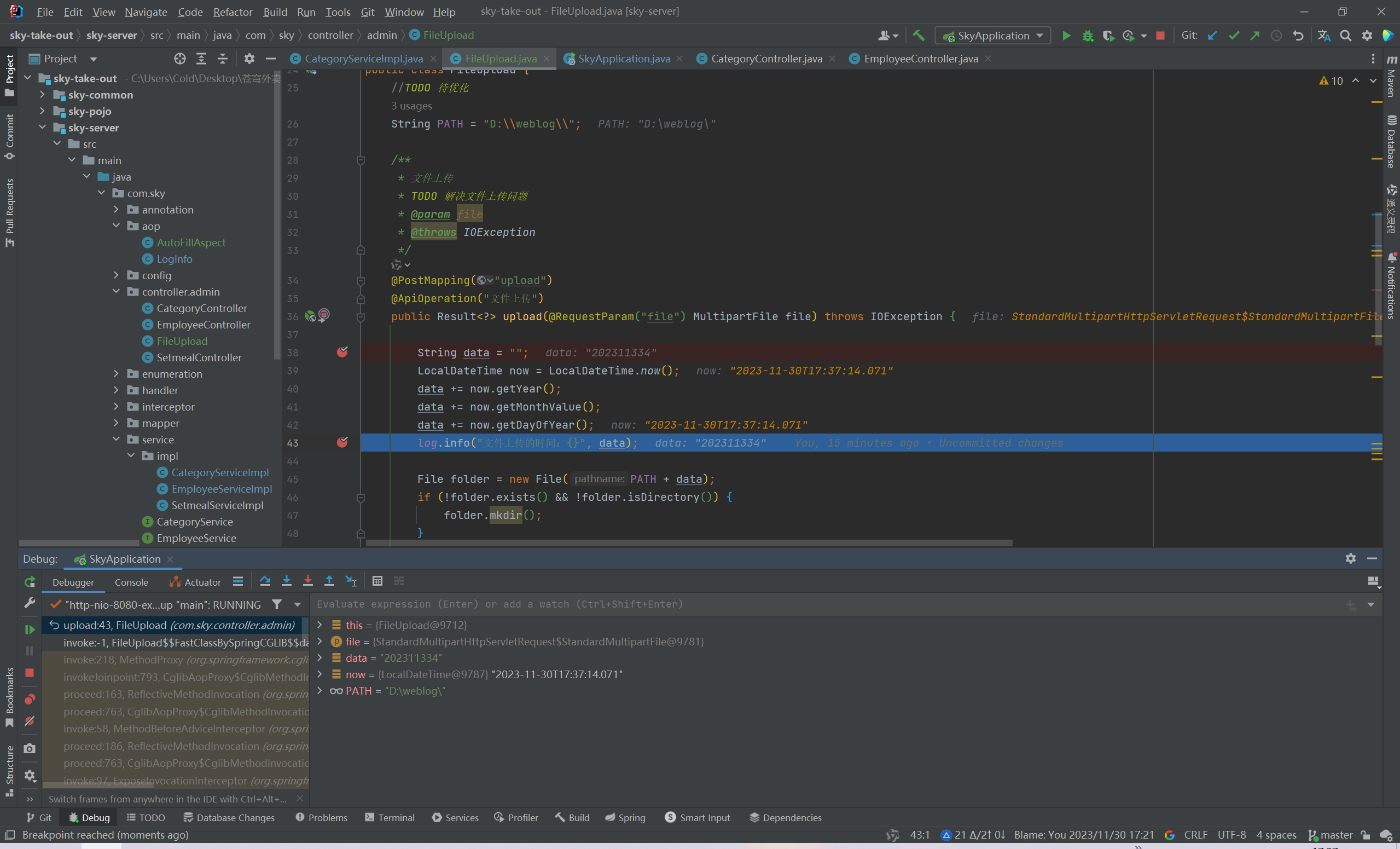Click the Run to Cursor debugger icon
Viewport: 1400px width, 849px height.
point(351,581)
